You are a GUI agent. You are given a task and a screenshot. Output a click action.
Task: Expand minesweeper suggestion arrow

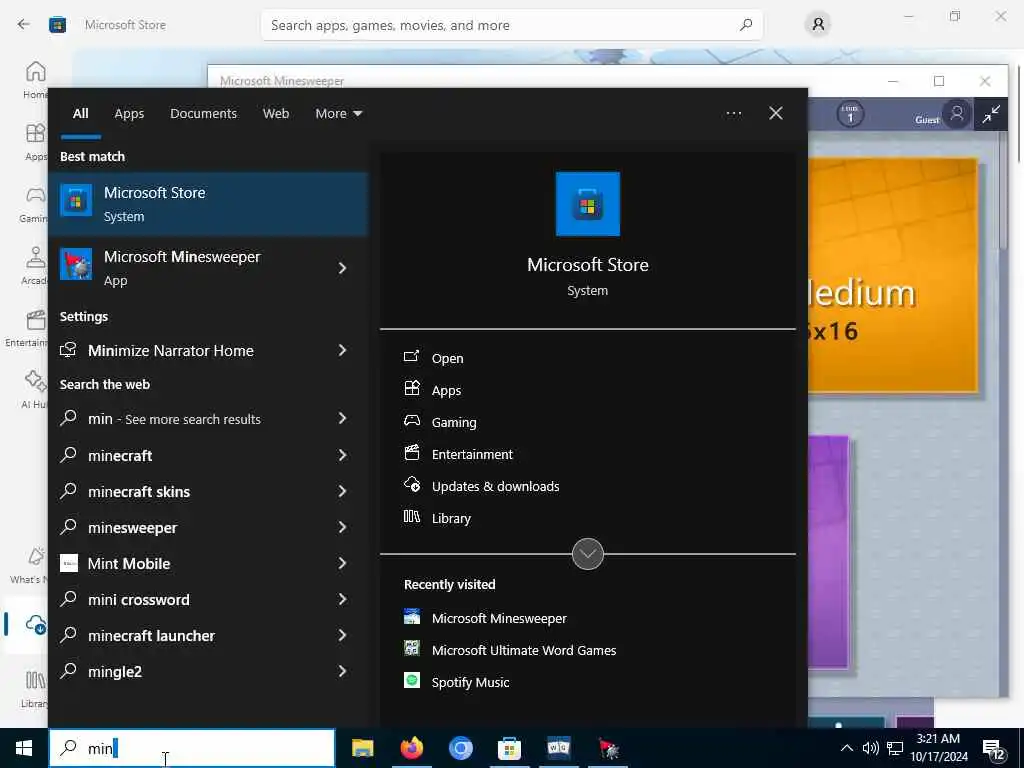342,527
